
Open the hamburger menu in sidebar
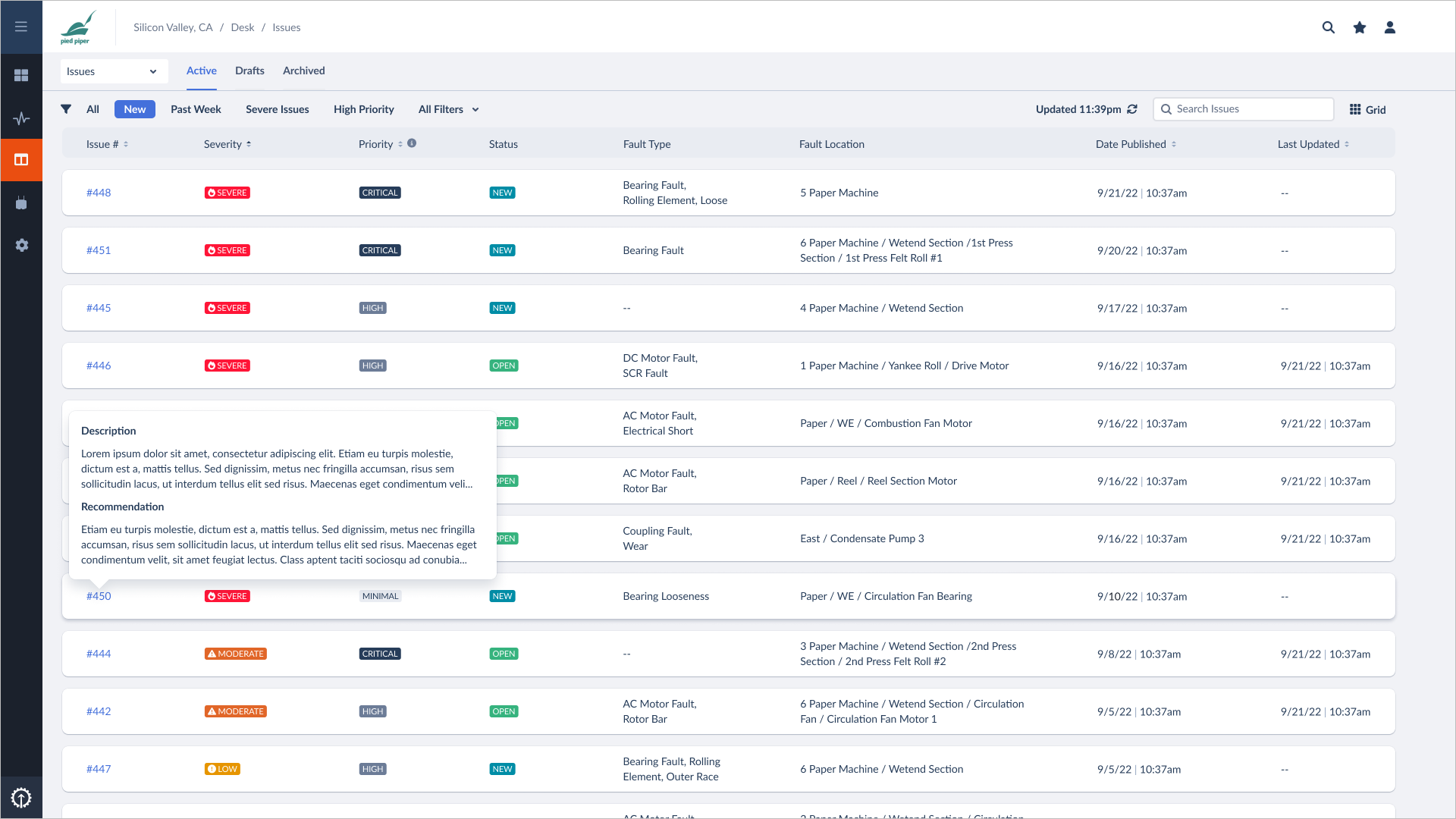tap(21, 27)
